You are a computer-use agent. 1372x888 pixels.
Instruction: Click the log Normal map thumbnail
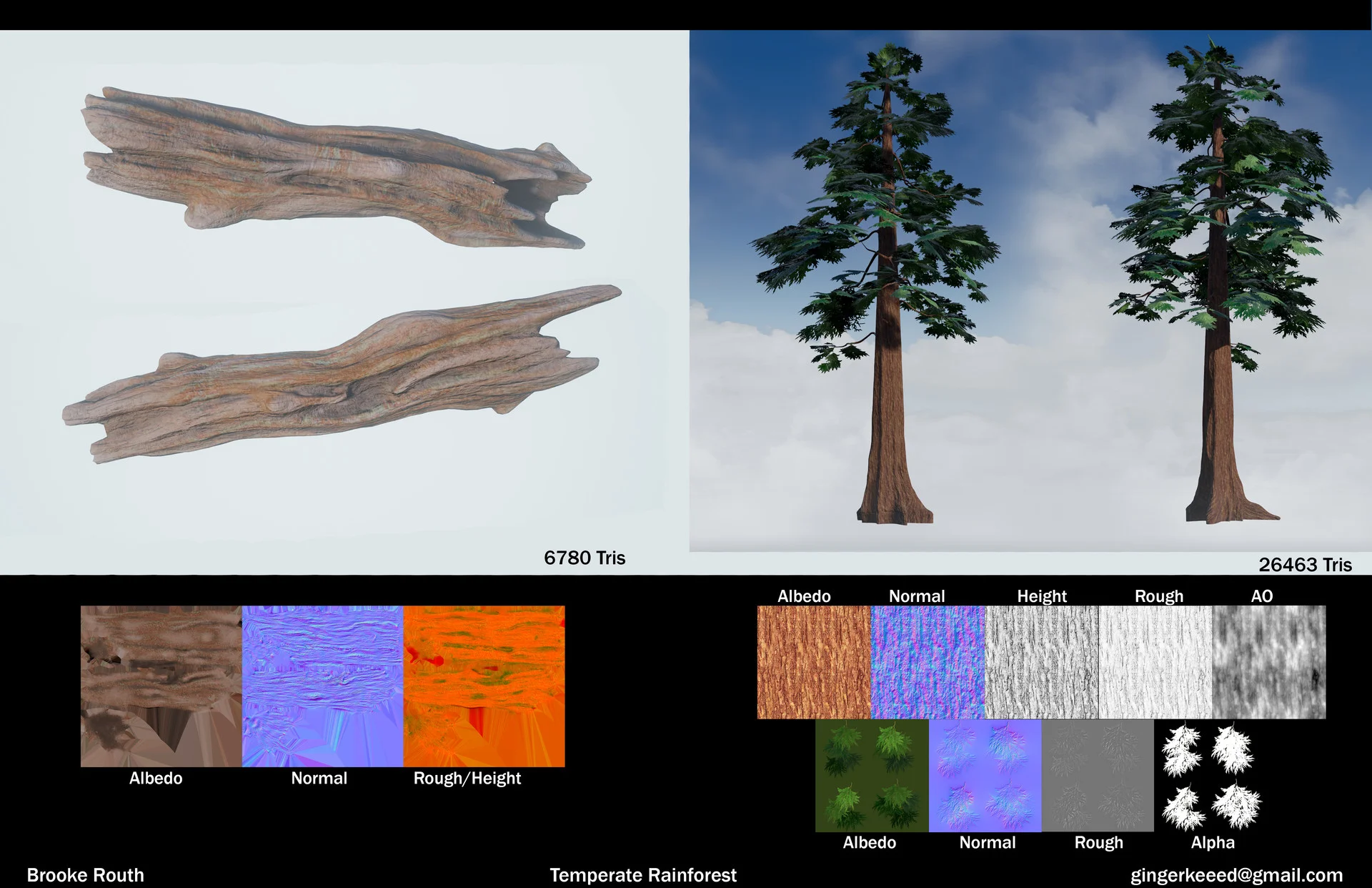tap(322, 686)
